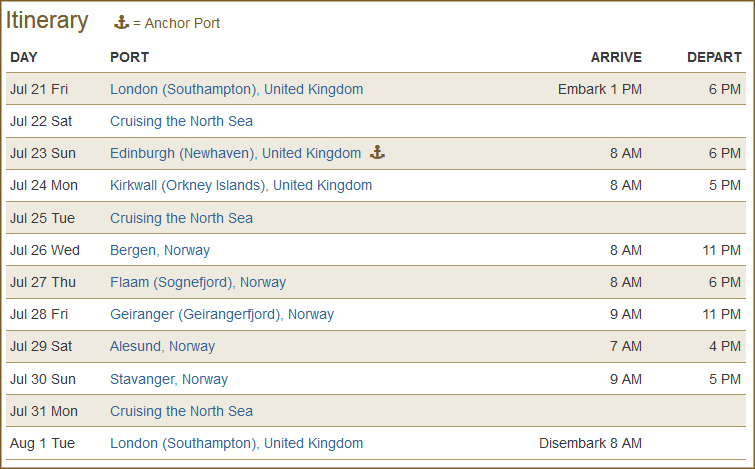
Task: Select the Bergen, Norway port link
Action: (x=160, y=250)
